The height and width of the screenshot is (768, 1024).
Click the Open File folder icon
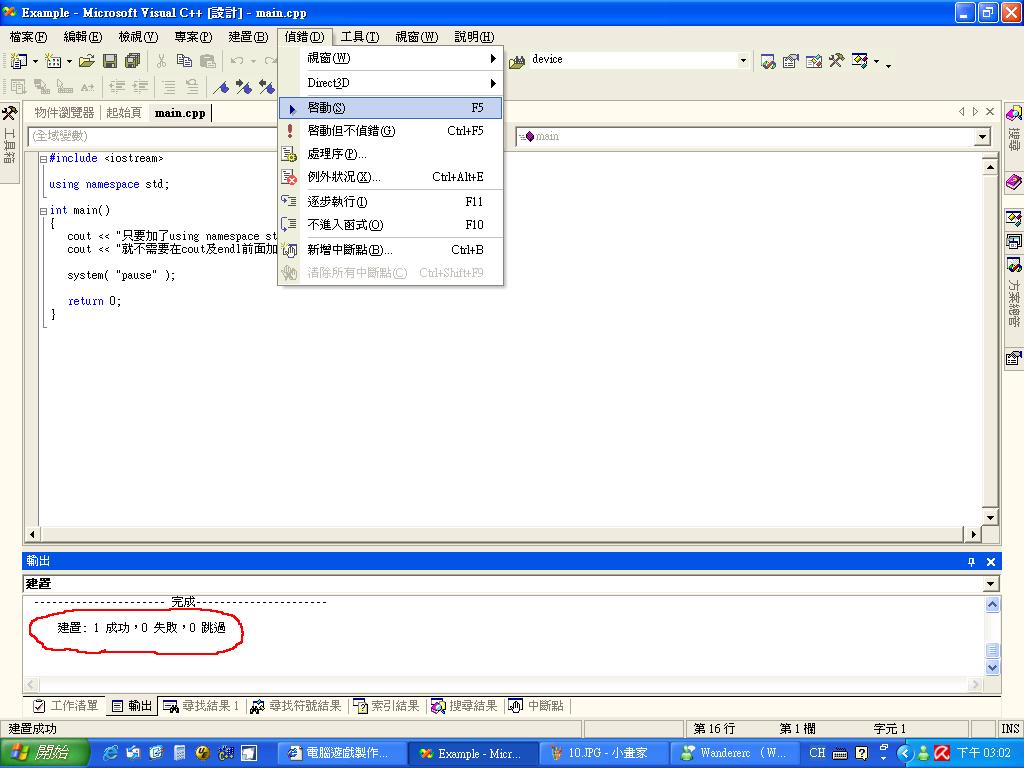click(86, 61)
